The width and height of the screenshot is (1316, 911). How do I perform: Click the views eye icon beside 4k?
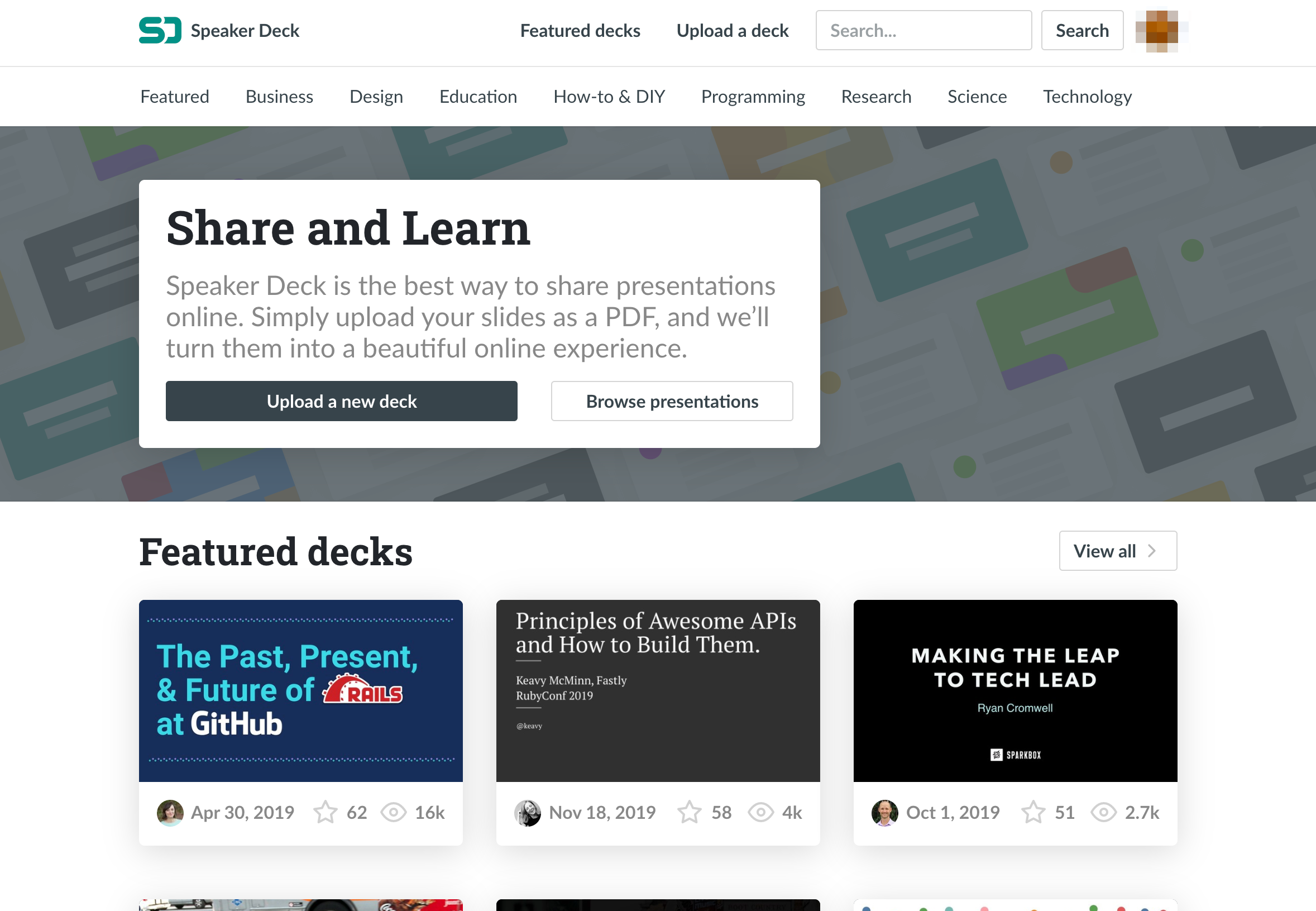(x=760, y=812)
